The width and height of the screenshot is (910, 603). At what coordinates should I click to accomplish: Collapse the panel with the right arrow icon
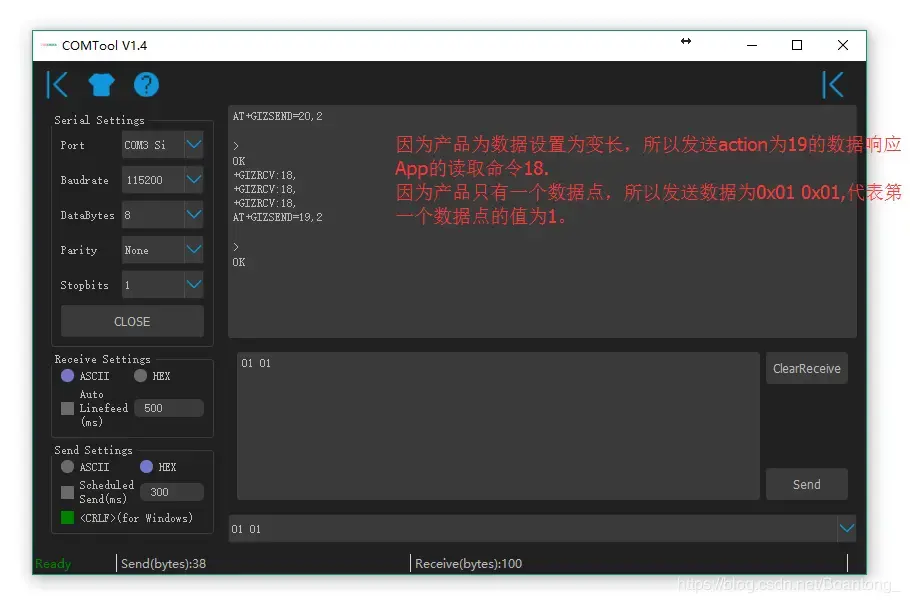[x=833, y=85]
